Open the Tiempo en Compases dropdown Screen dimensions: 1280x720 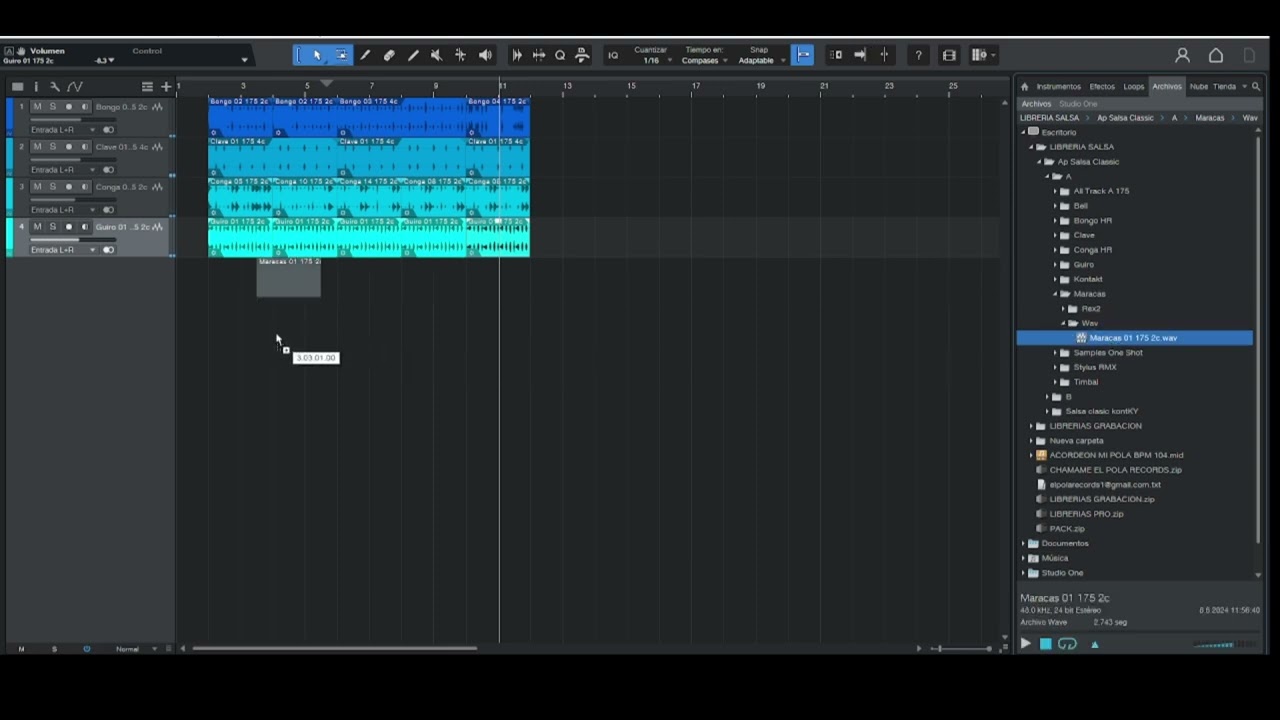(704, 60)
